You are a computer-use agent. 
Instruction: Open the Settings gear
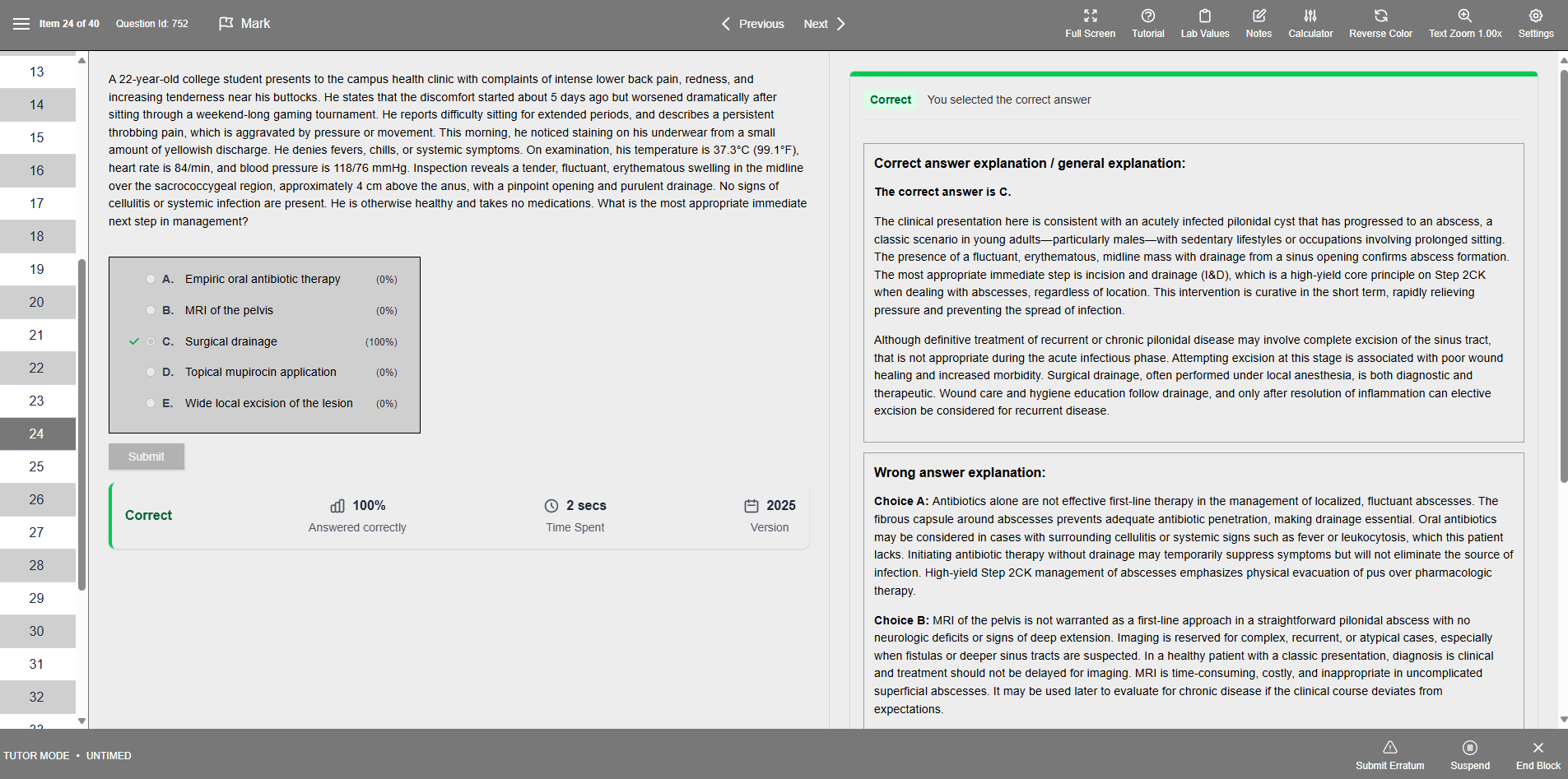[1536, 24]
